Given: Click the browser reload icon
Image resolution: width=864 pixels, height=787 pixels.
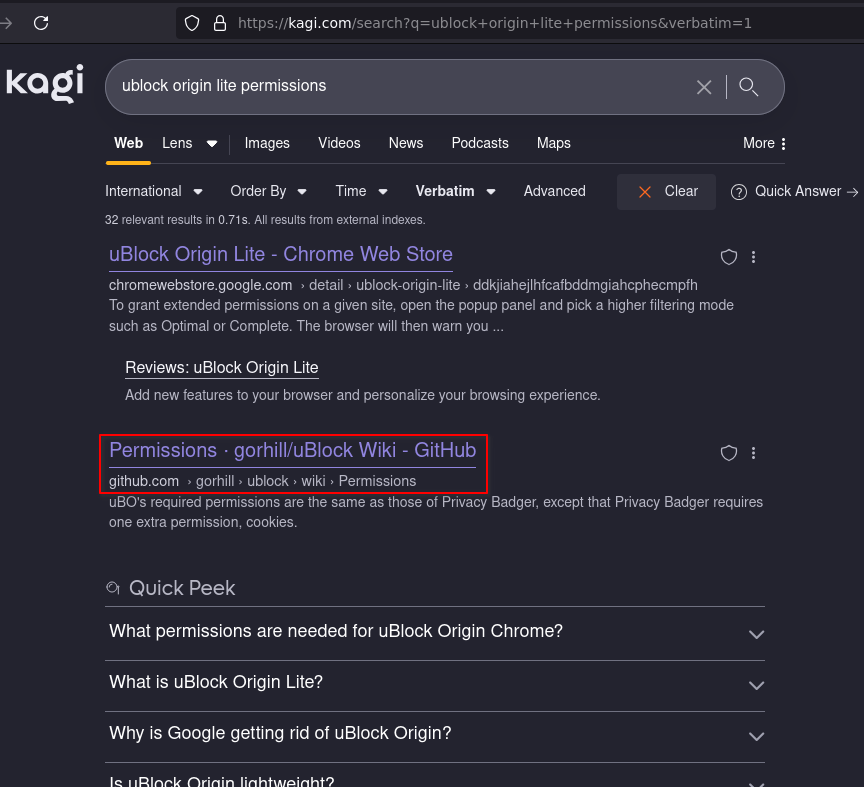Looking at the screenshot, I should (x=41, y=23).
